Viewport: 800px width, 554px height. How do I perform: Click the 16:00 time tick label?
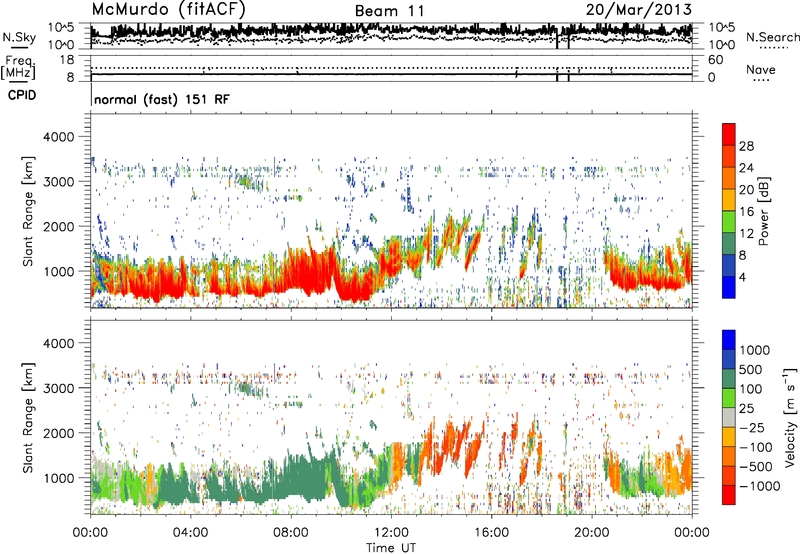(491, 533)
